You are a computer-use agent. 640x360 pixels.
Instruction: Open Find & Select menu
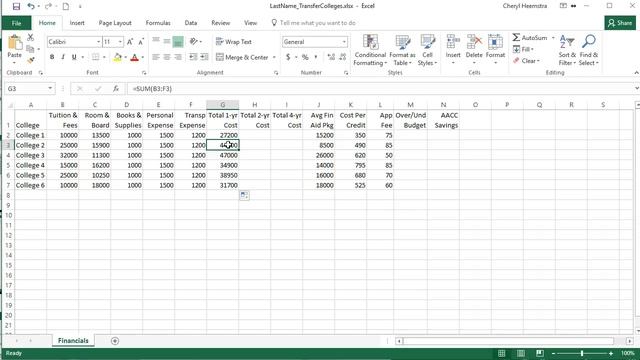588,50
